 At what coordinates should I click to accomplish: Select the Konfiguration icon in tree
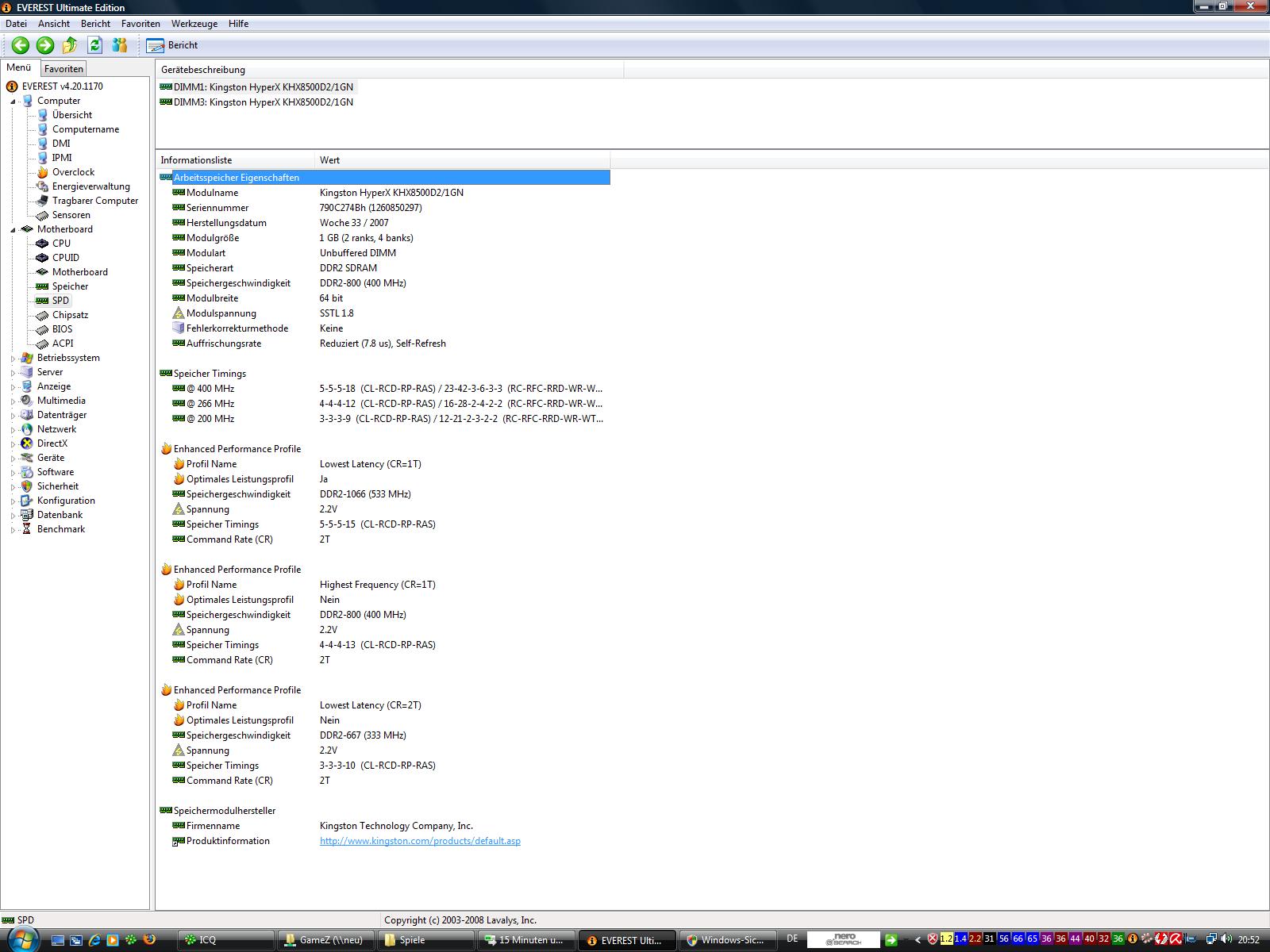coord(27,501)
